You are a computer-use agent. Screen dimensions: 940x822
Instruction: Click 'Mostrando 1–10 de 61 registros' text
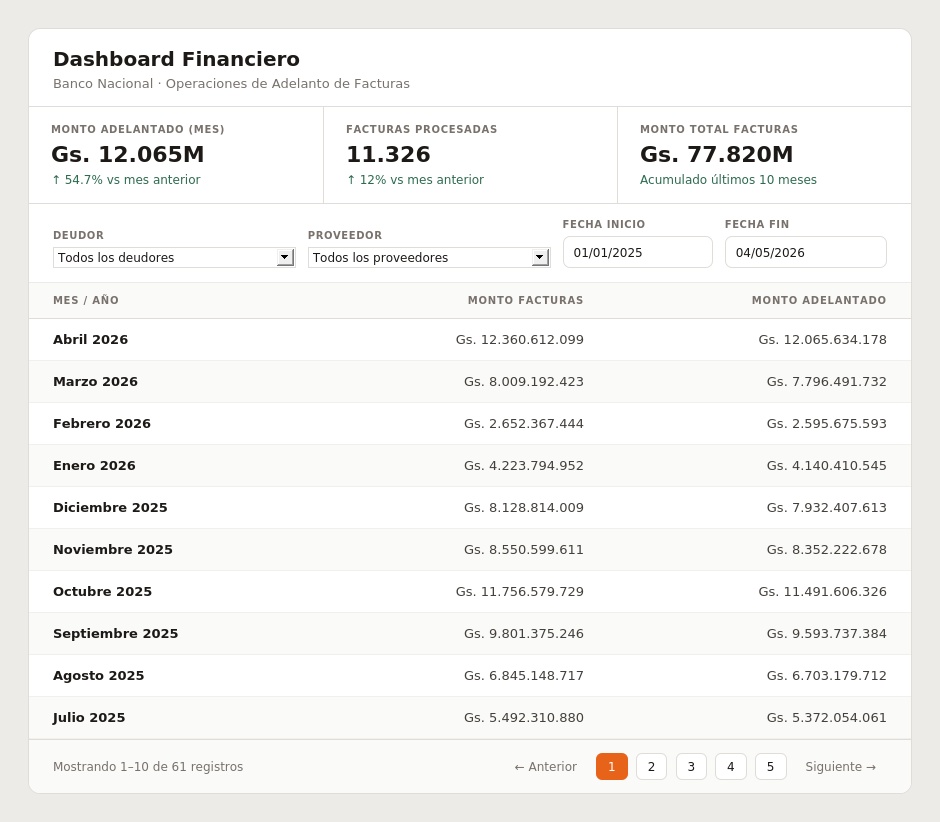coord(148,767)
